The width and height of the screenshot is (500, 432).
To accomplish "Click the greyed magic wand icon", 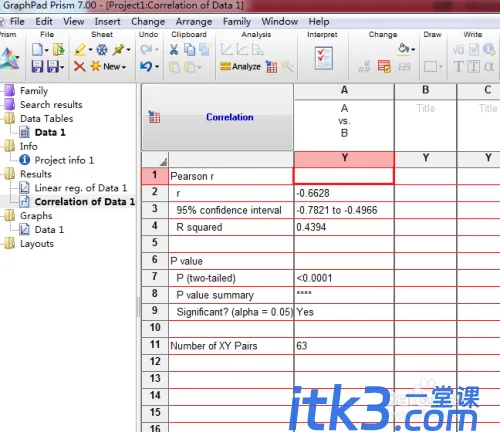I will [287, 66].
